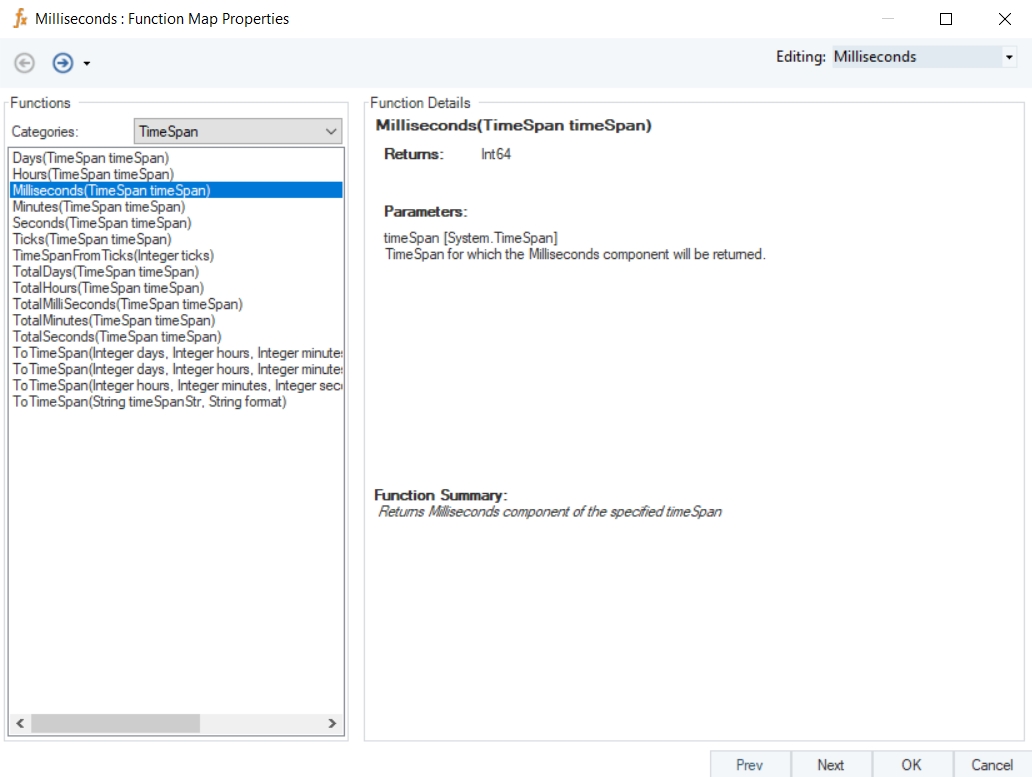
Task: Select Hours(TimeSpan timeSpan) in list
Action: (x=93, y=174)
